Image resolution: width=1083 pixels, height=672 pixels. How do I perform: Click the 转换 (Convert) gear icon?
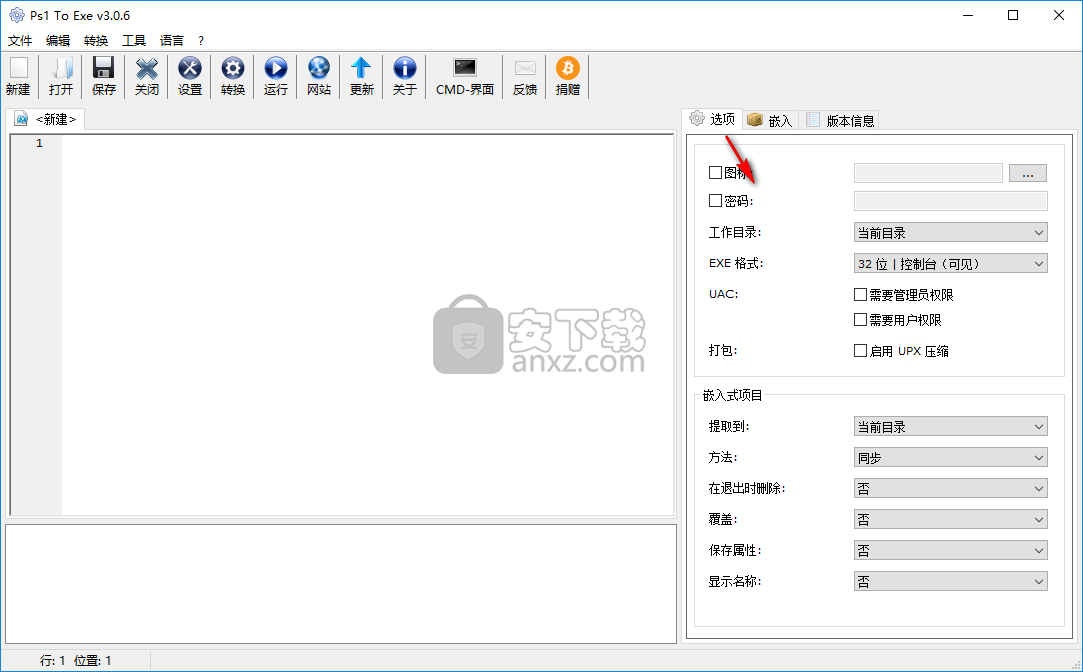[x=233, y=68]
